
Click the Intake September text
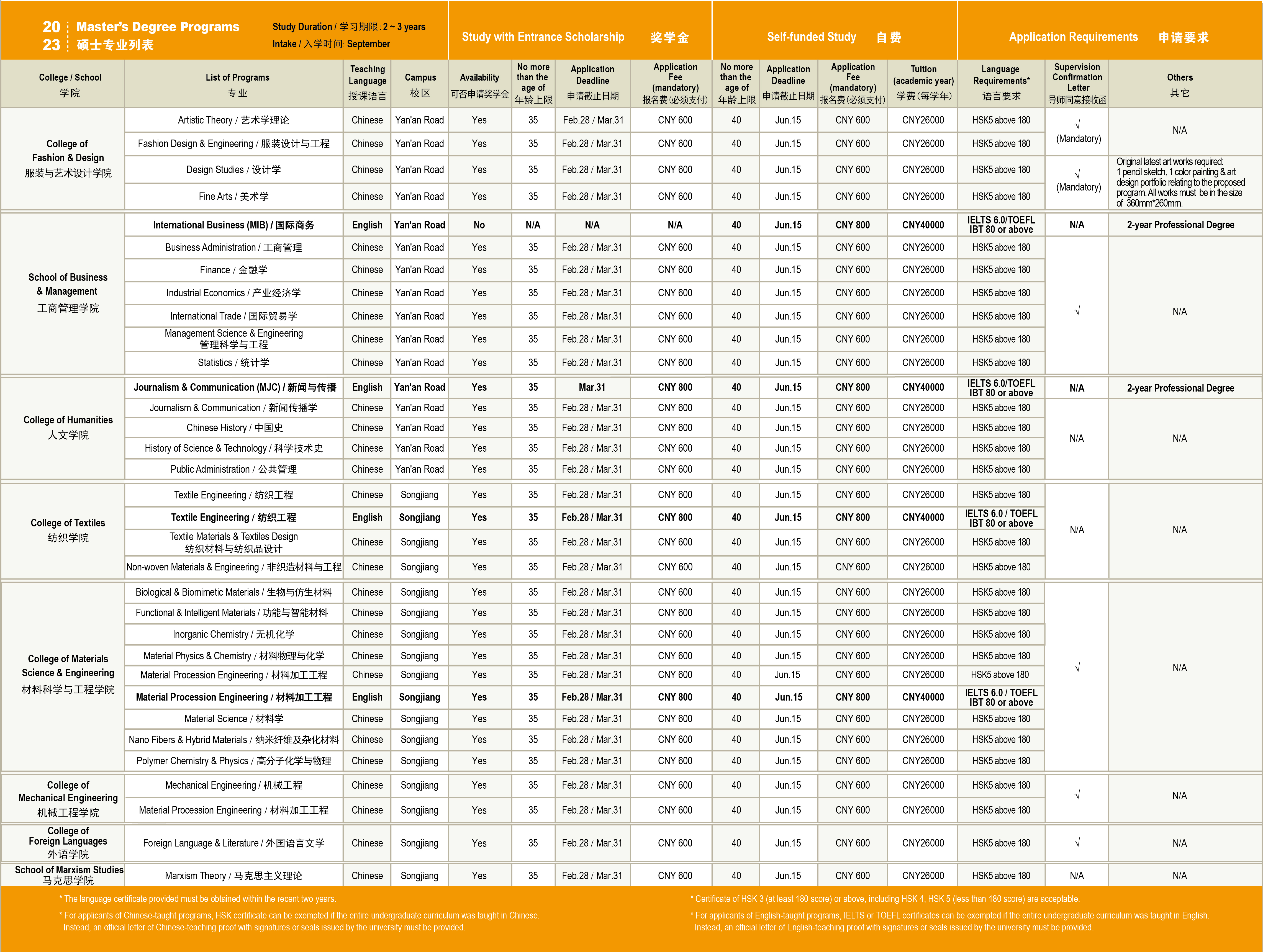(331, 44)
